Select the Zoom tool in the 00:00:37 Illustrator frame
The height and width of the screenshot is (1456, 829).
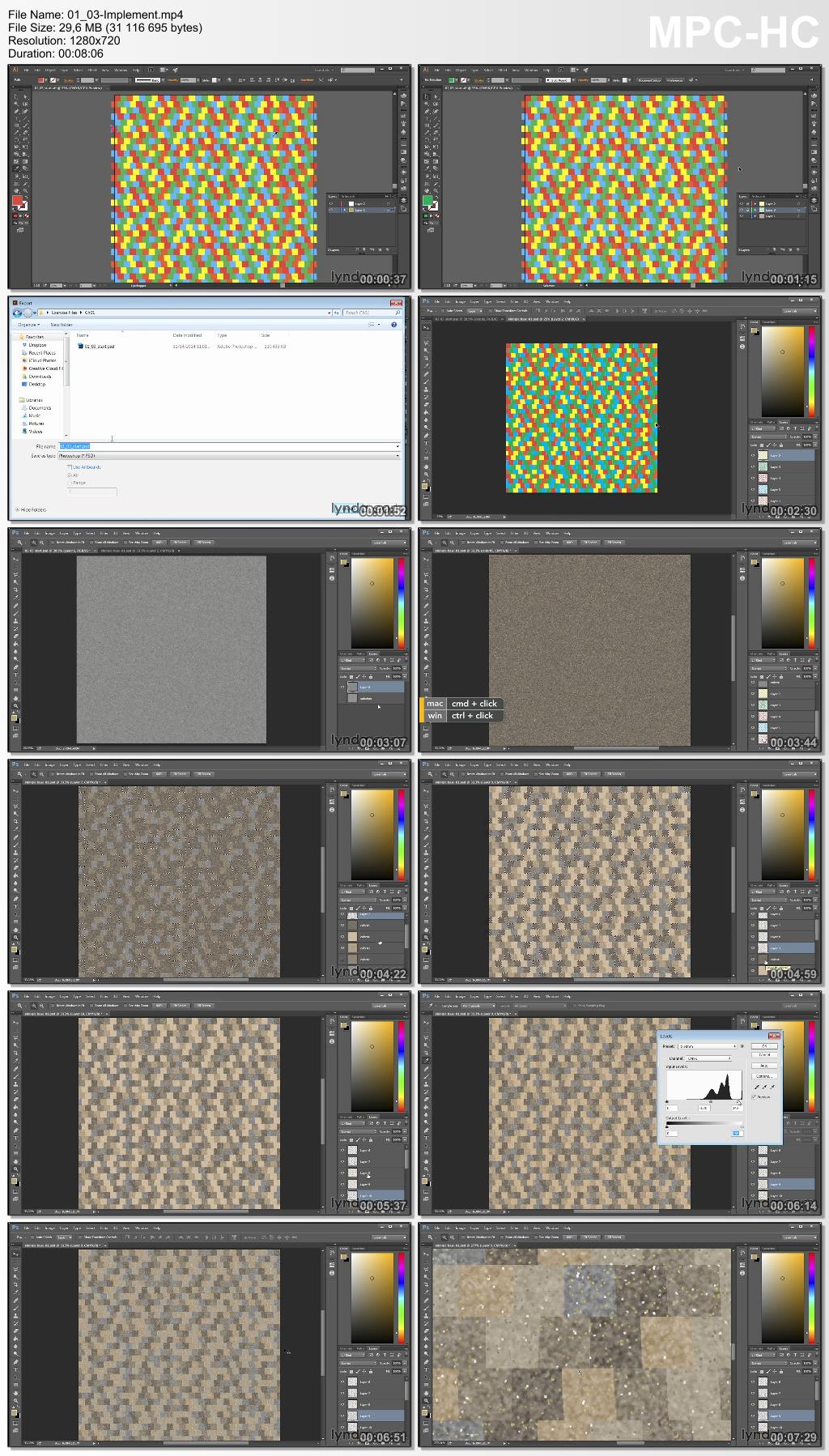coord(25,190)
